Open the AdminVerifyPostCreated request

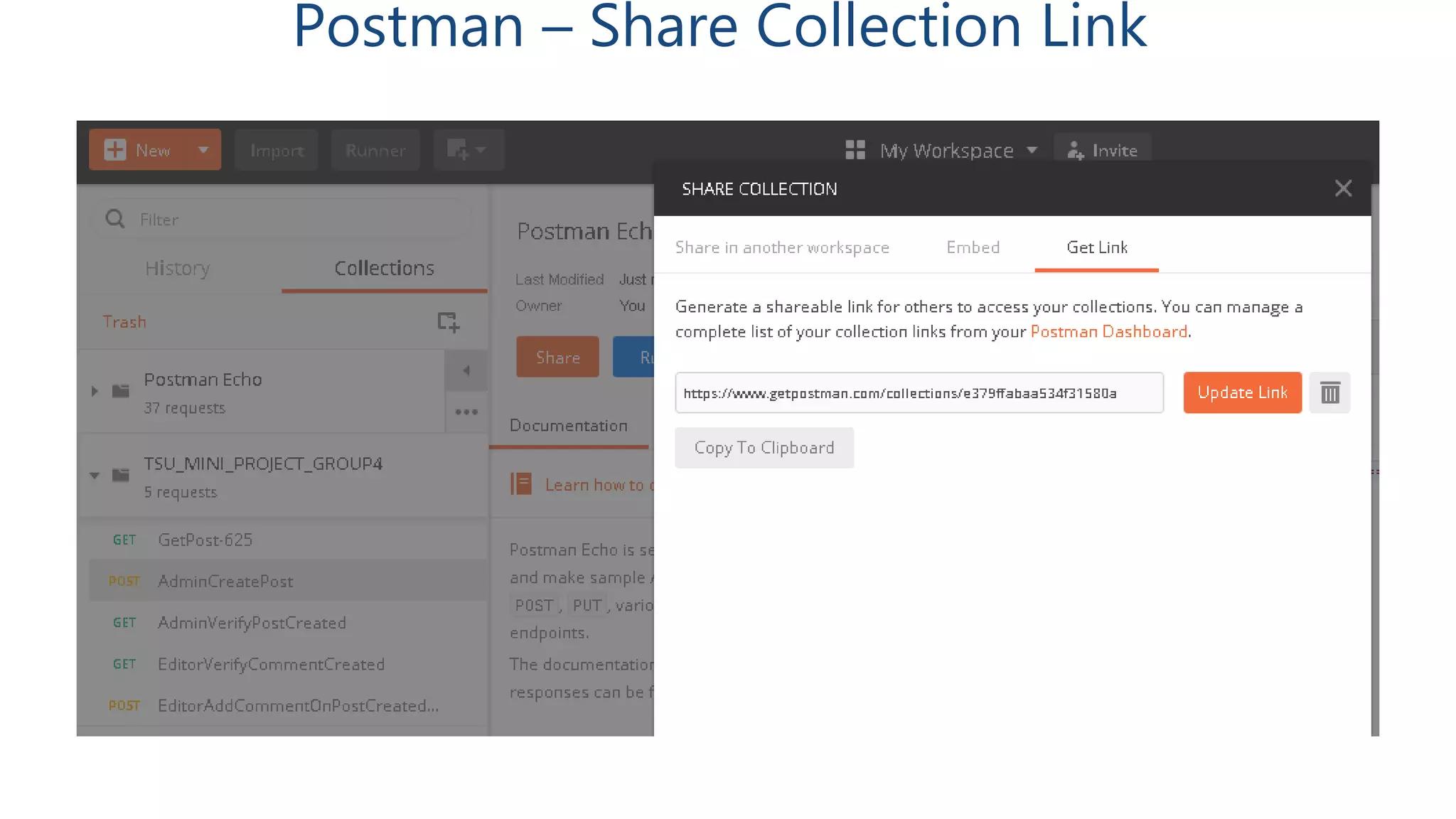coord(288,623)
